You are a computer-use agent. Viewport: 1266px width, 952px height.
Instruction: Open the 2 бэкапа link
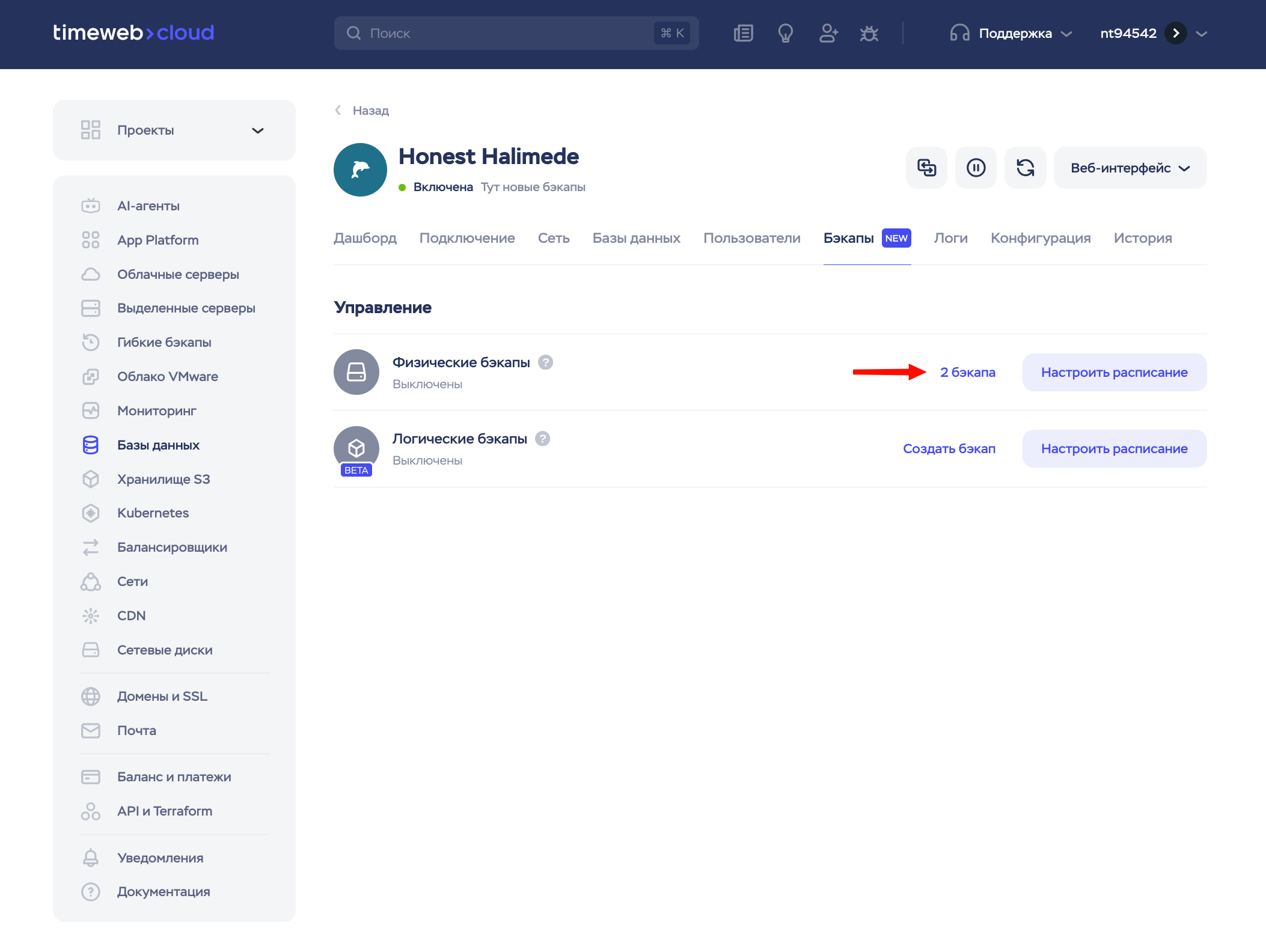(x=967, y=372)
